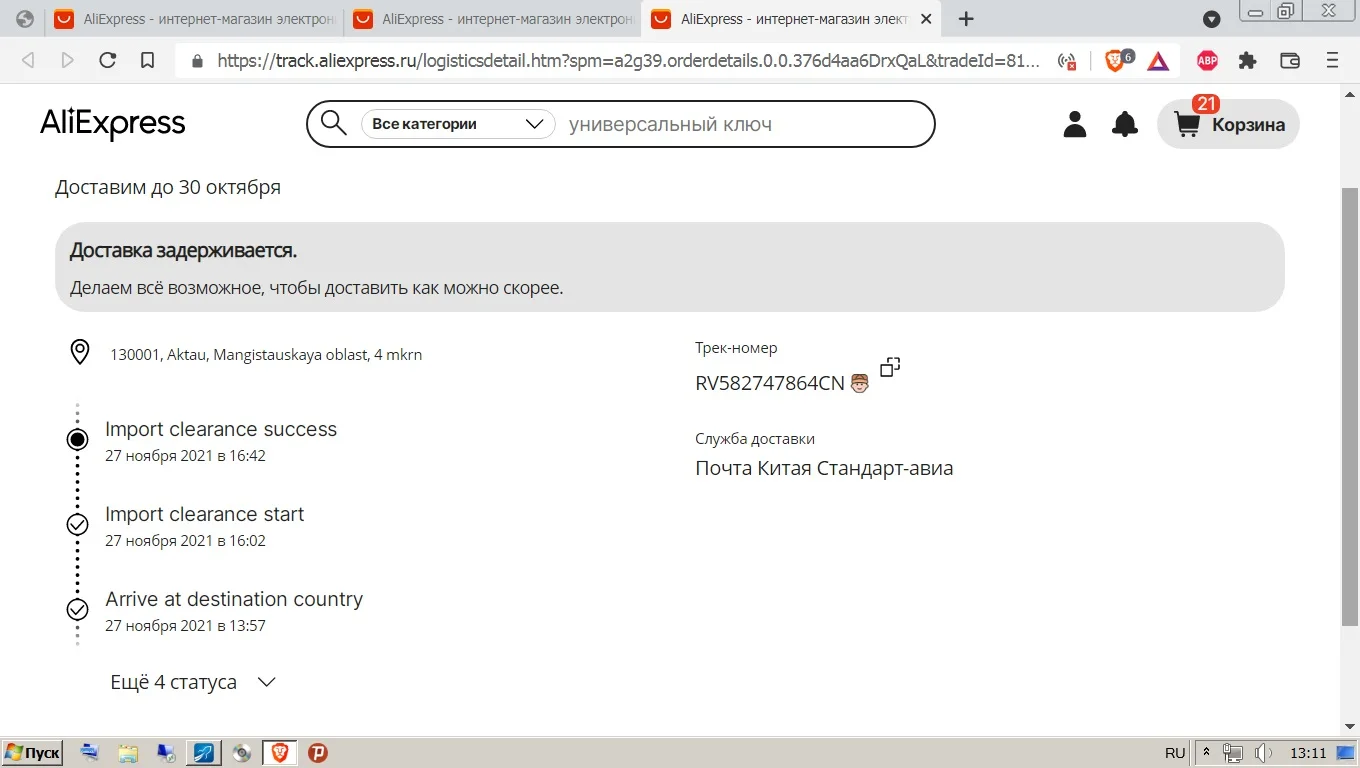Click the page vertical scrollbar thumb
The height and width of the screenshot is (768, 1360).
coord(1350,405)
